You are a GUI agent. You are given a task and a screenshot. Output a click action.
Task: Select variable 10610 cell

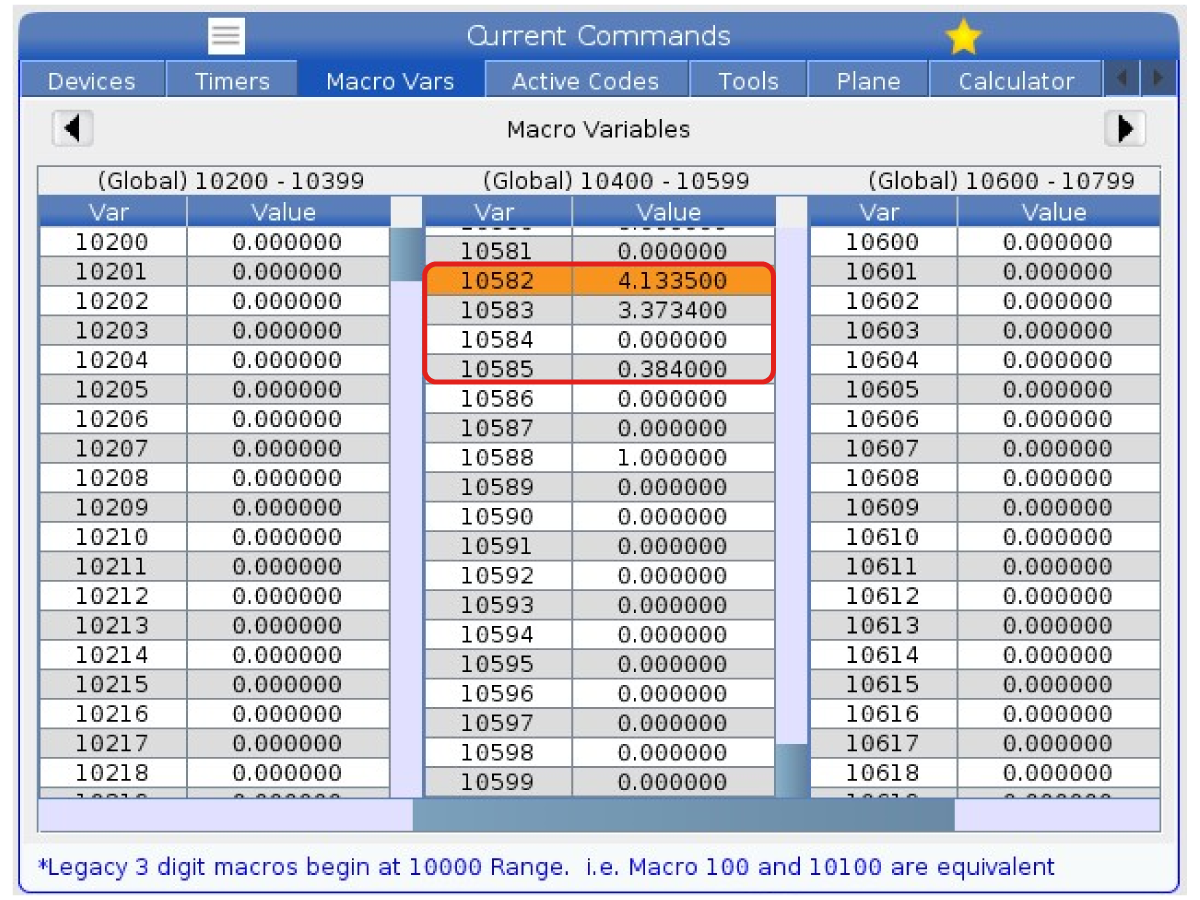[x=883, y=537]
